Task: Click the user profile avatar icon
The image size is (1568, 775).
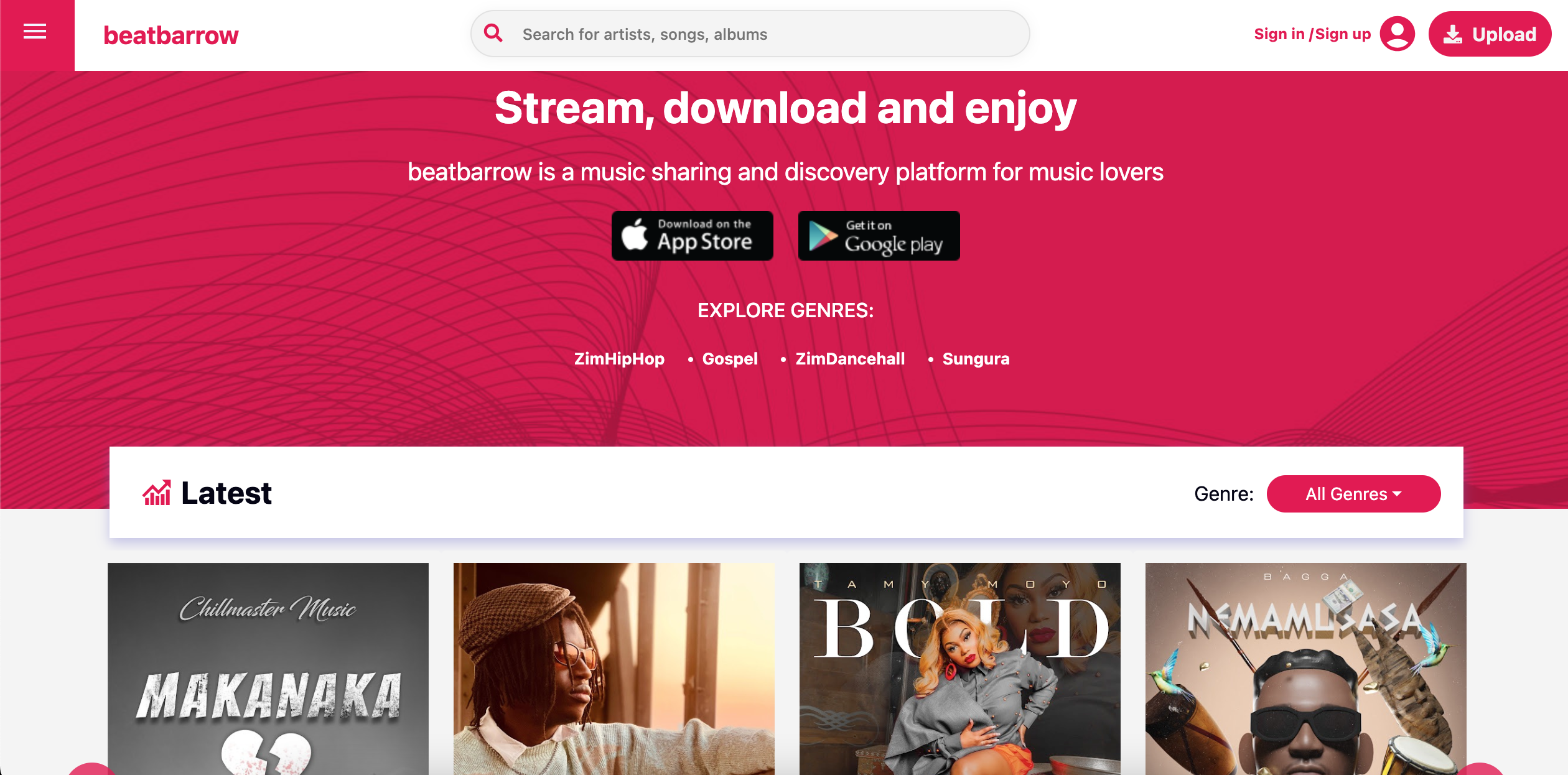Action: point(1397,34)
